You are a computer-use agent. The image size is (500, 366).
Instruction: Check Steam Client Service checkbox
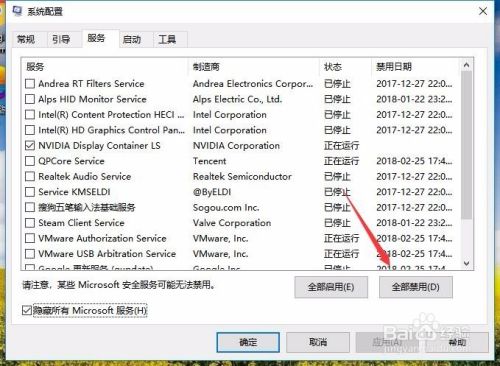[30, 223]
